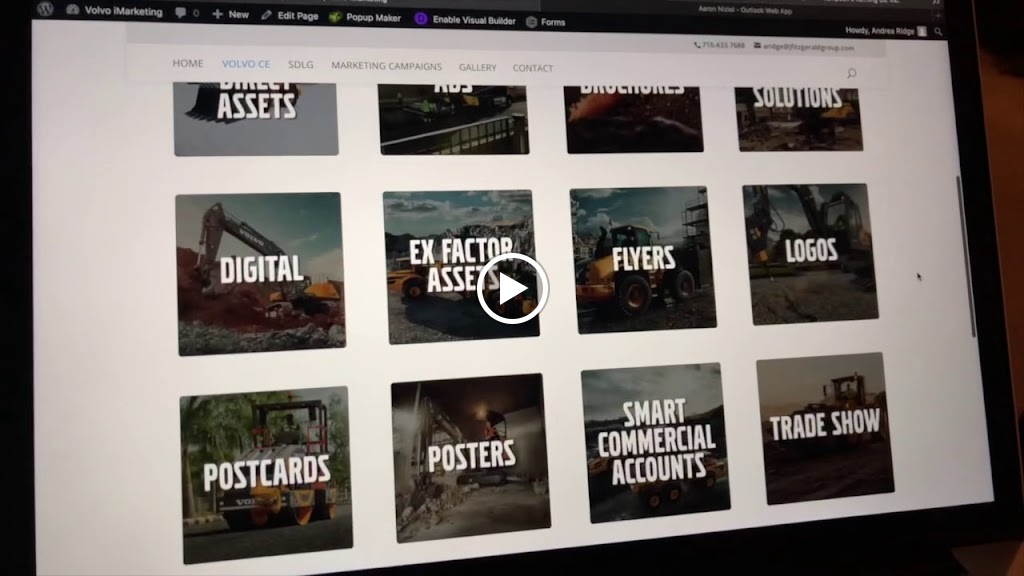Open the Direct Assets tile
1024x576 pixels.
click(256, 118)
